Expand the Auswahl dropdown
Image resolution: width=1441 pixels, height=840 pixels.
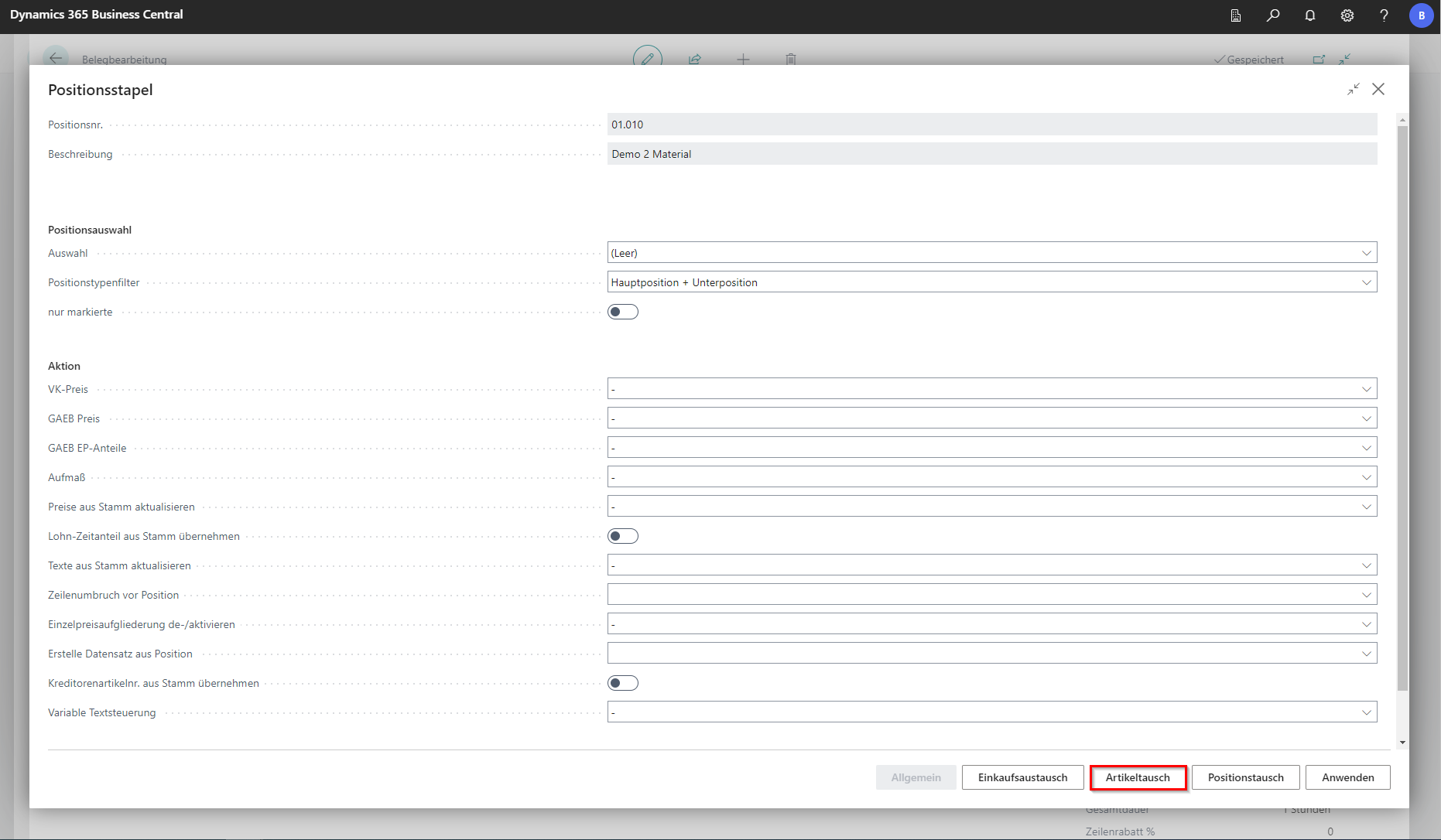tap(991, 253)
